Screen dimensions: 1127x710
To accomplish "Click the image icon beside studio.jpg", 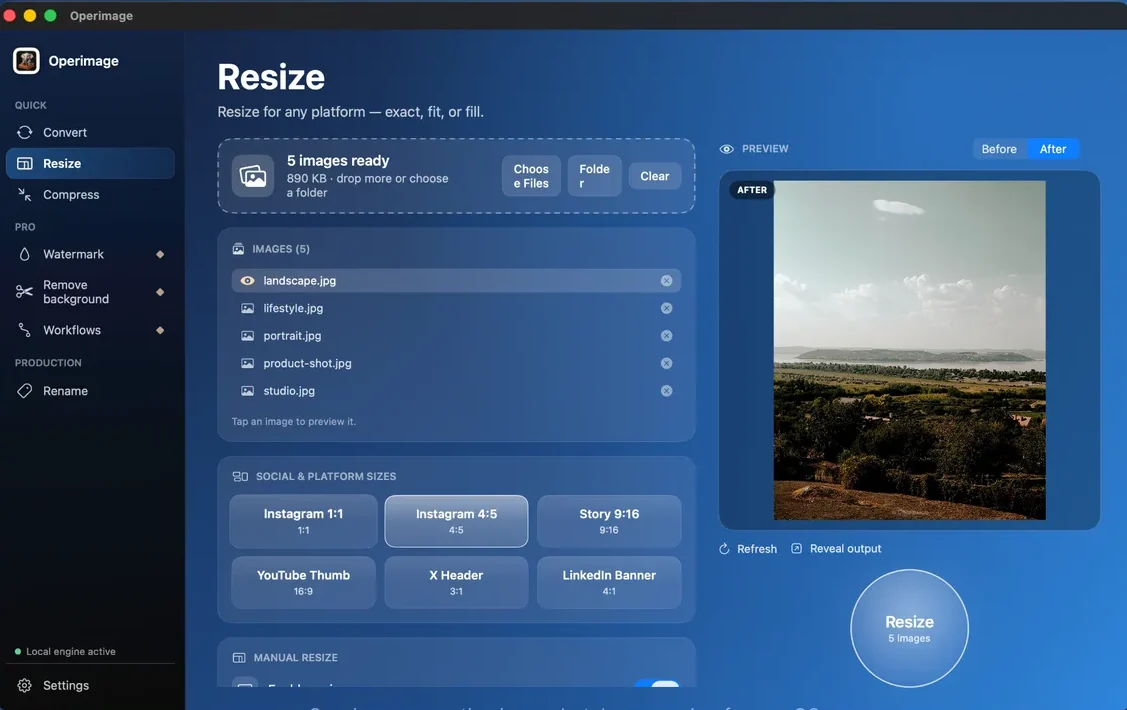I will point(247,391).
